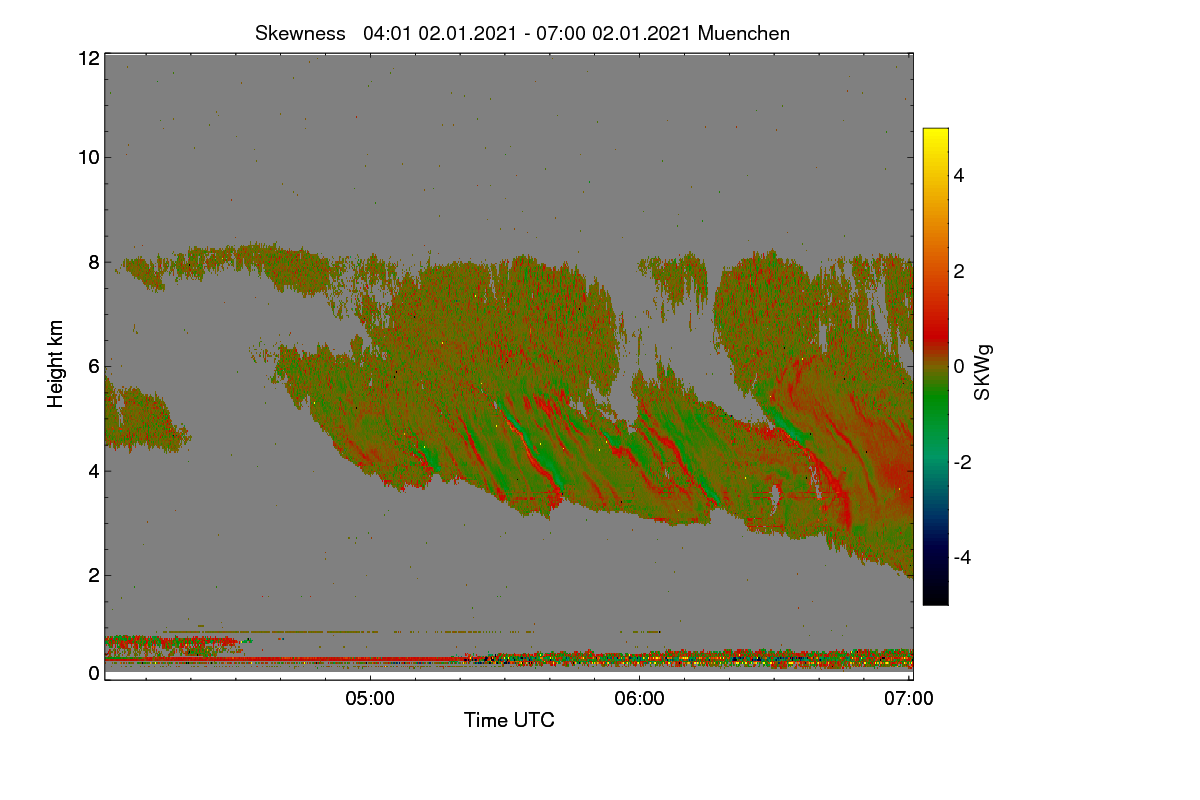Click the 'Time UTC' x-axis label
Screen dimensions: 1200x800
[x=509, y=720]
